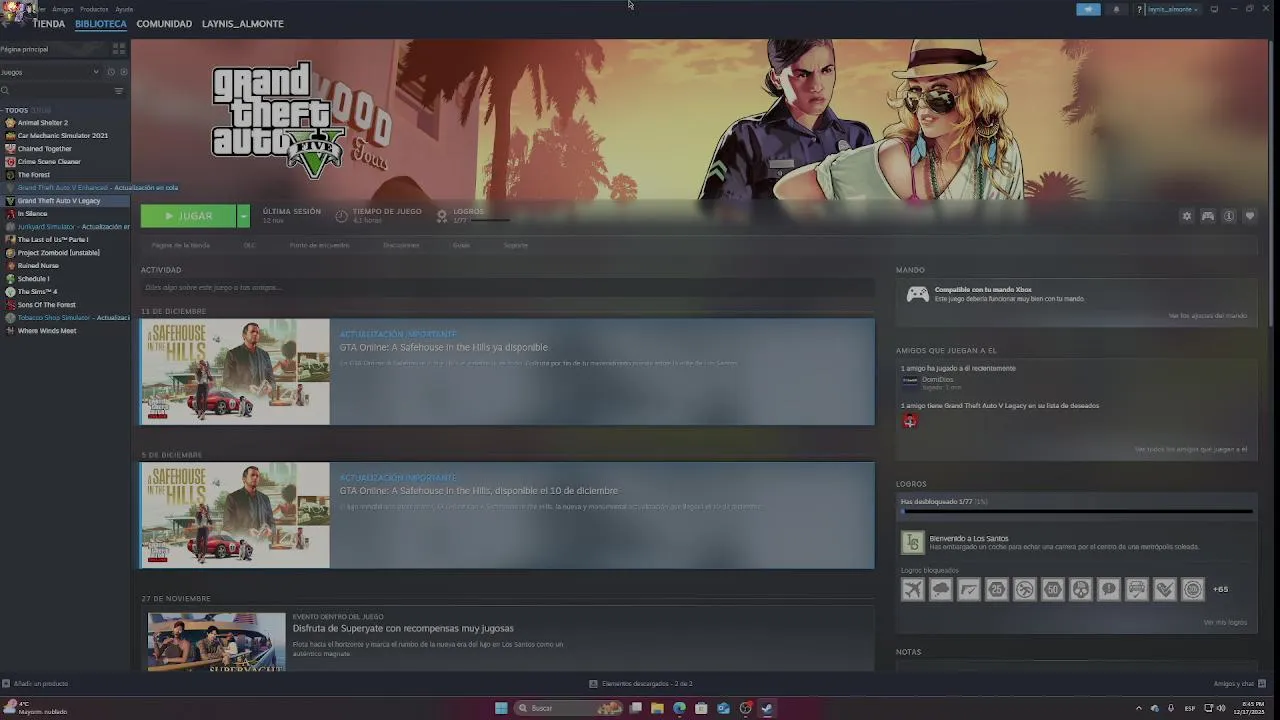Image resolution: width=1280 pixels, height=720 pixels.
Task: Click the ready-to-play filter icon in sidebar
Action: point(123,72)
